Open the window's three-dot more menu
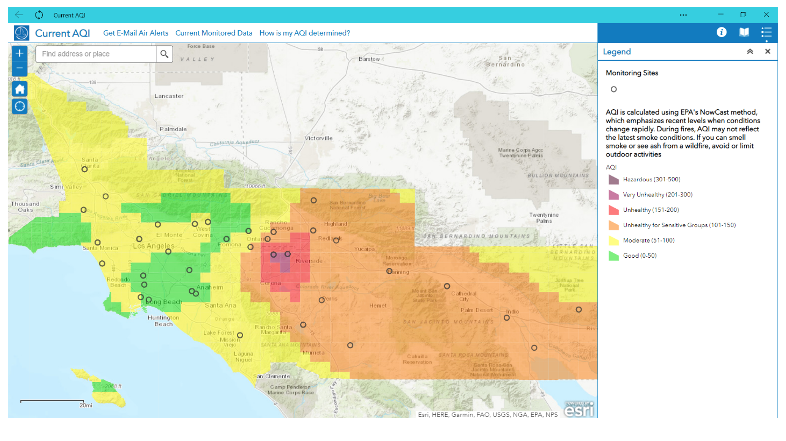Image resolution: width=786 pixels, height=441 pixels. click(683, 15)
